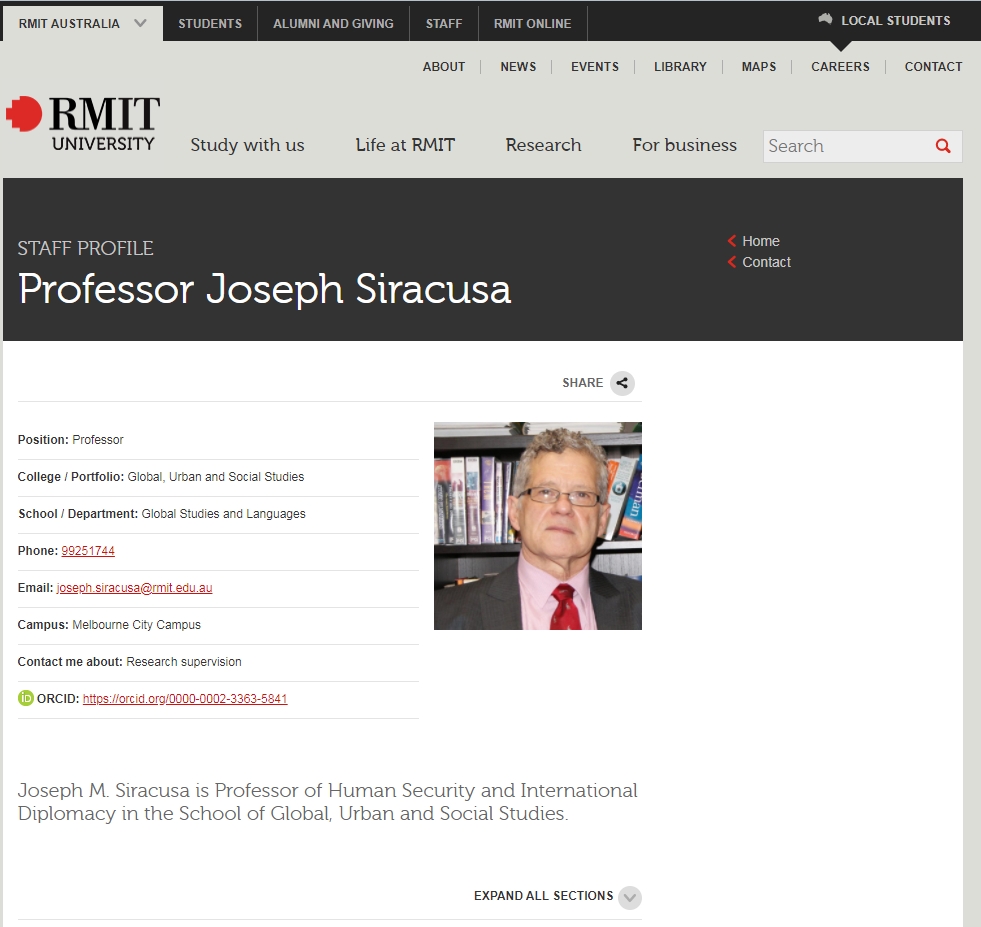
Task: Click the professor's profile photo
Action: 538,525
